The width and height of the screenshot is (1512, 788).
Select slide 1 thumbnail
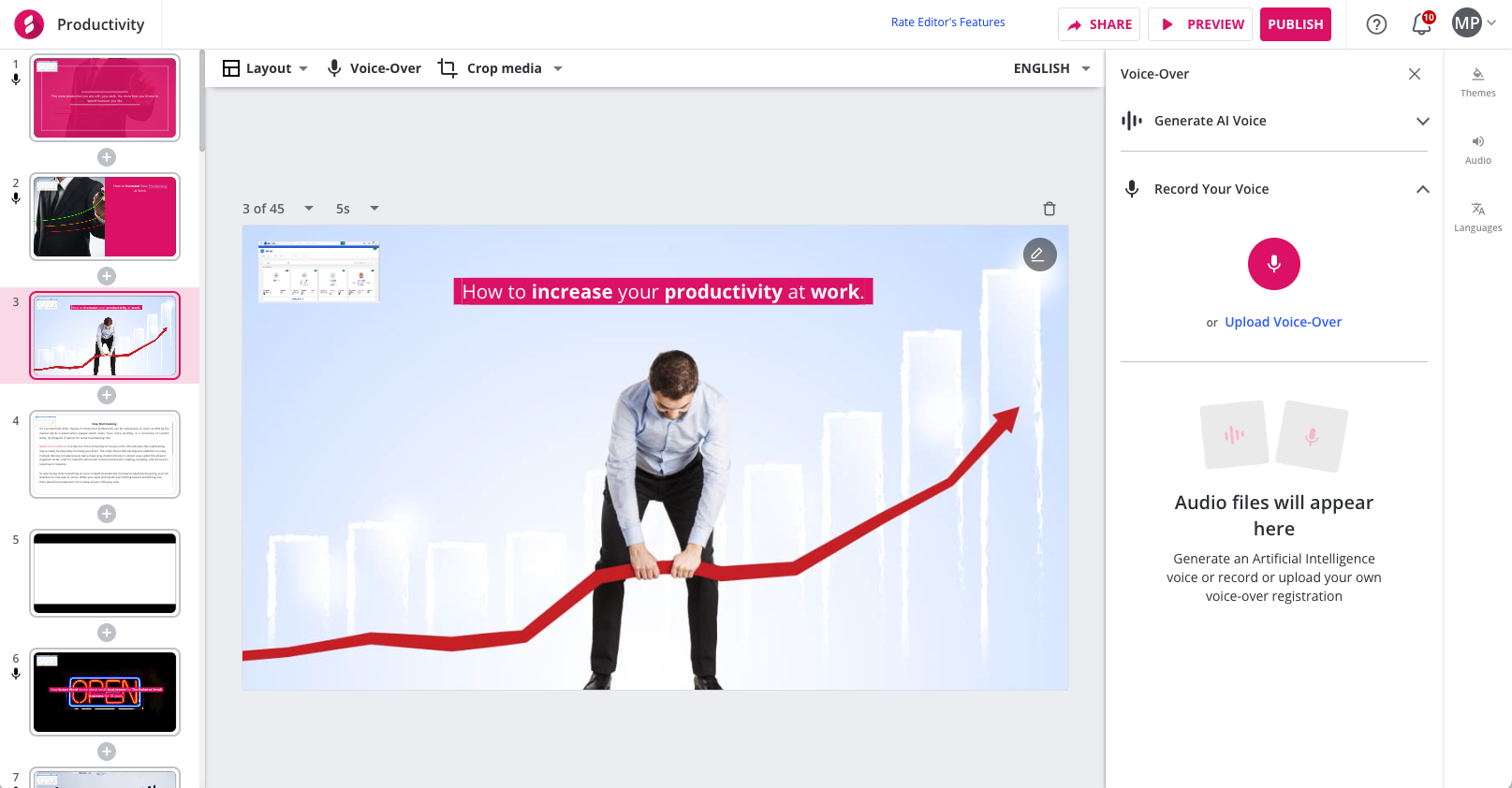click(x=105, y=98)
